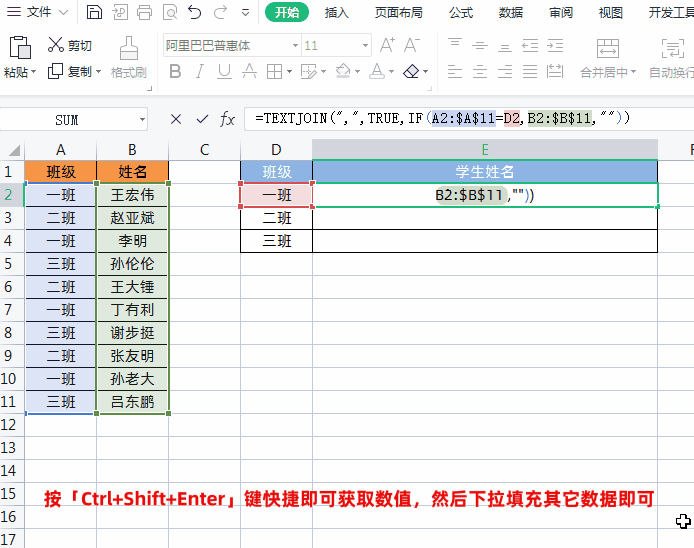This screenshot has height=548, width=694.
Task: Toggle bold formatting
Action: [175, 71]
